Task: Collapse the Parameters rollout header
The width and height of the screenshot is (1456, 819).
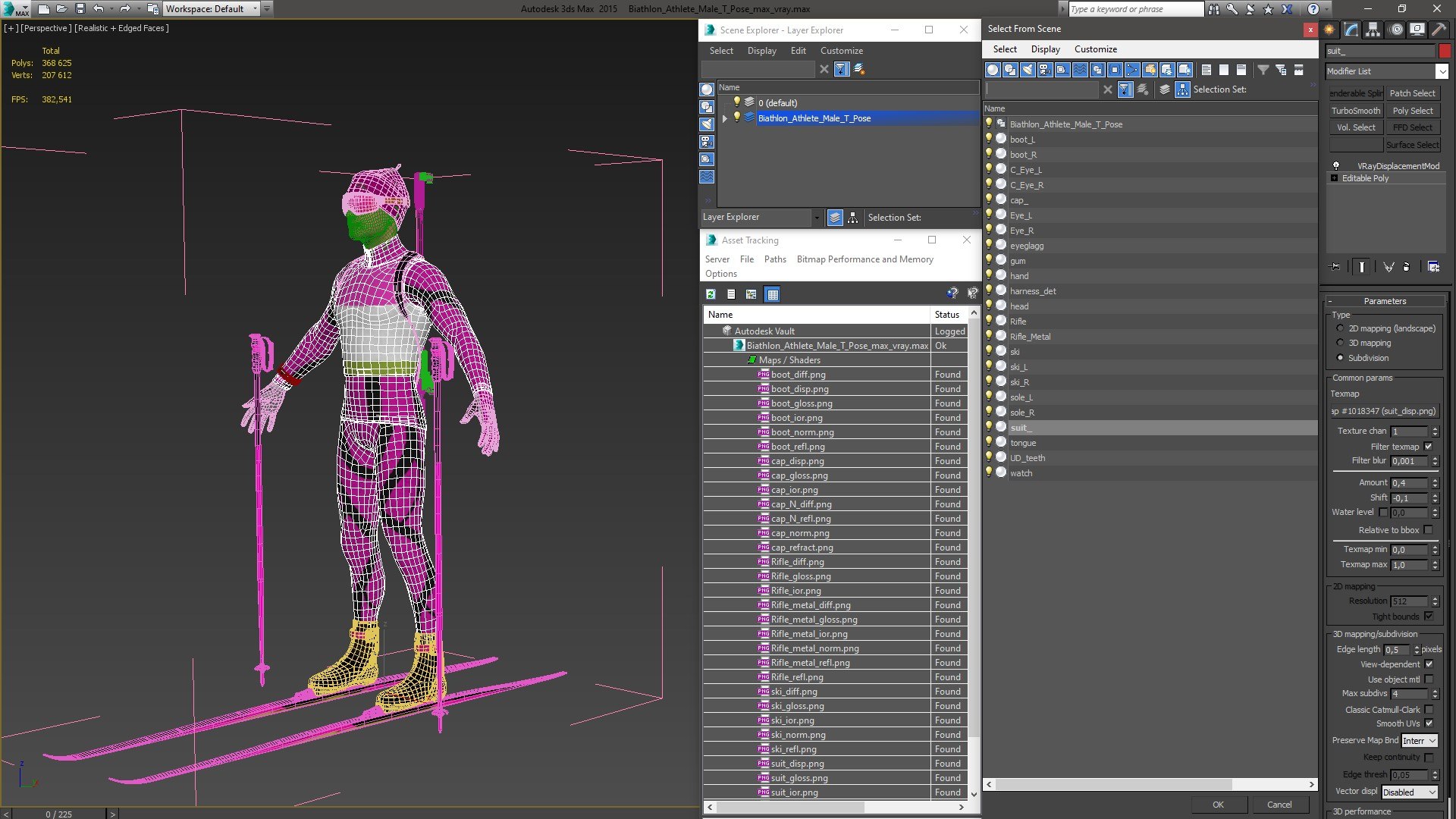Action: [1385, 301]
